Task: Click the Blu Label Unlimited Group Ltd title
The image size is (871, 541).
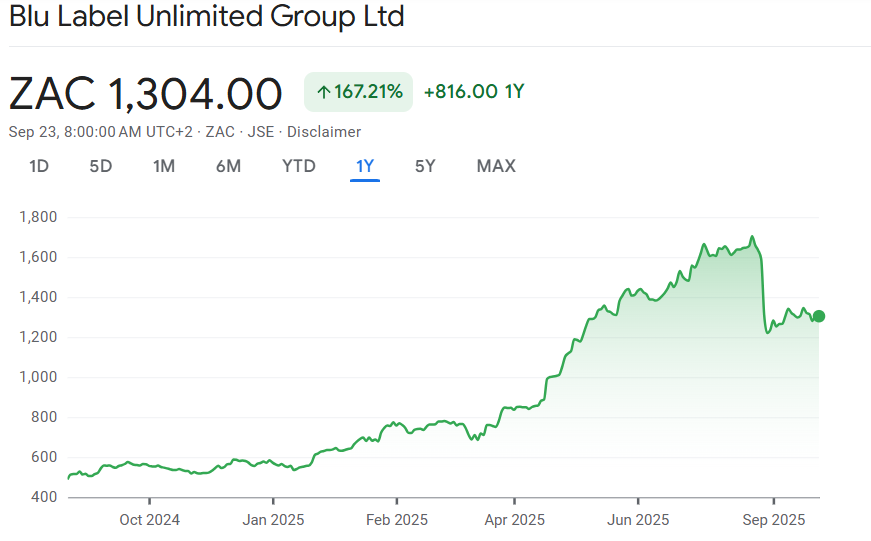Action: [x=207, y=16]
